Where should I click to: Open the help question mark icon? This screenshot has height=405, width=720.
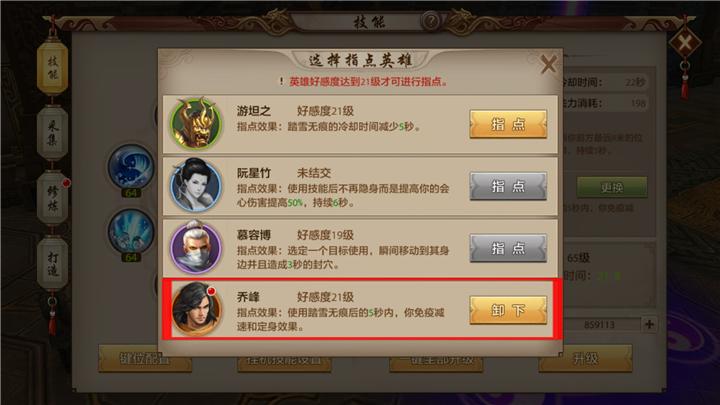tap(431, 21)
